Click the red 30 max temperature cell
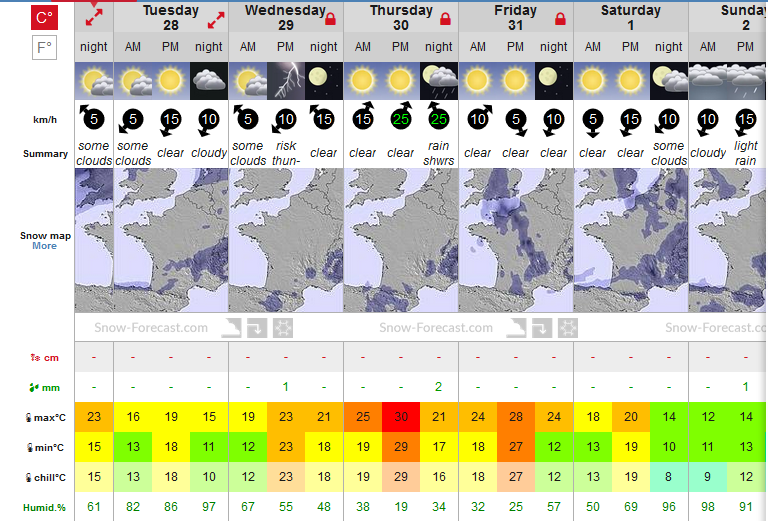The image size is (768, 521). (401, 417)
